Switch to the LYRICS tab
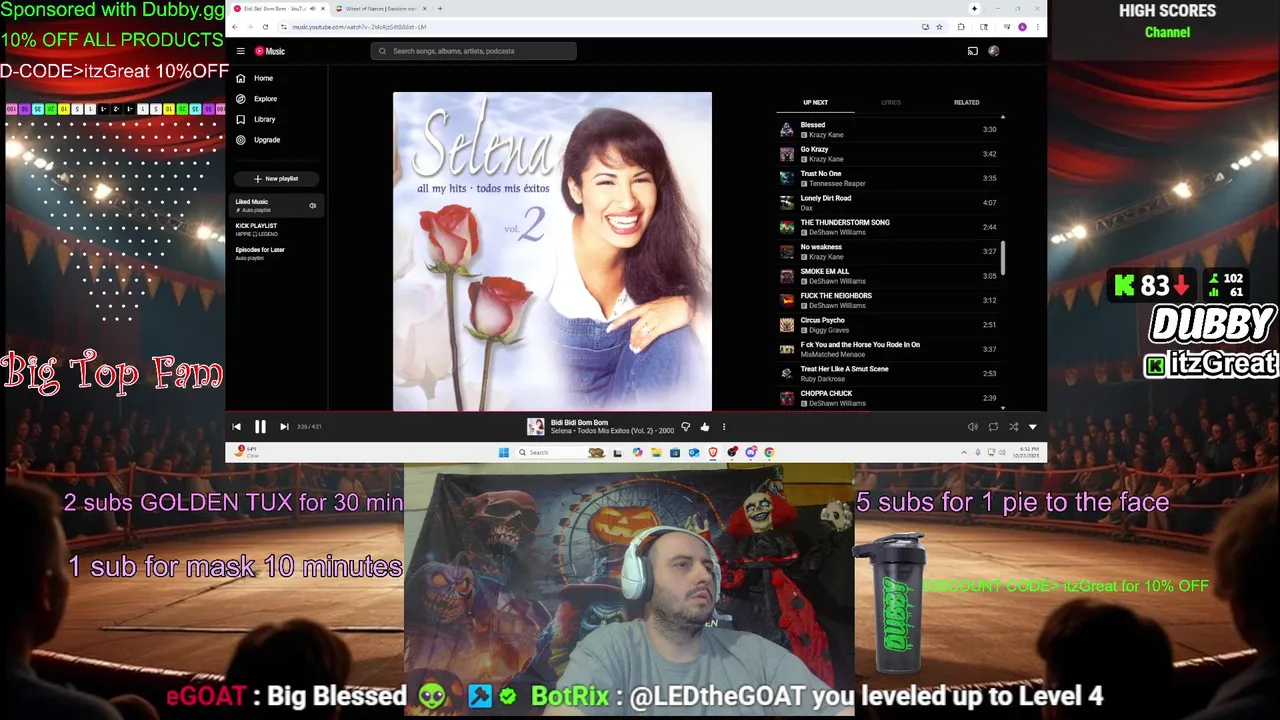 (x=891, y=102)
